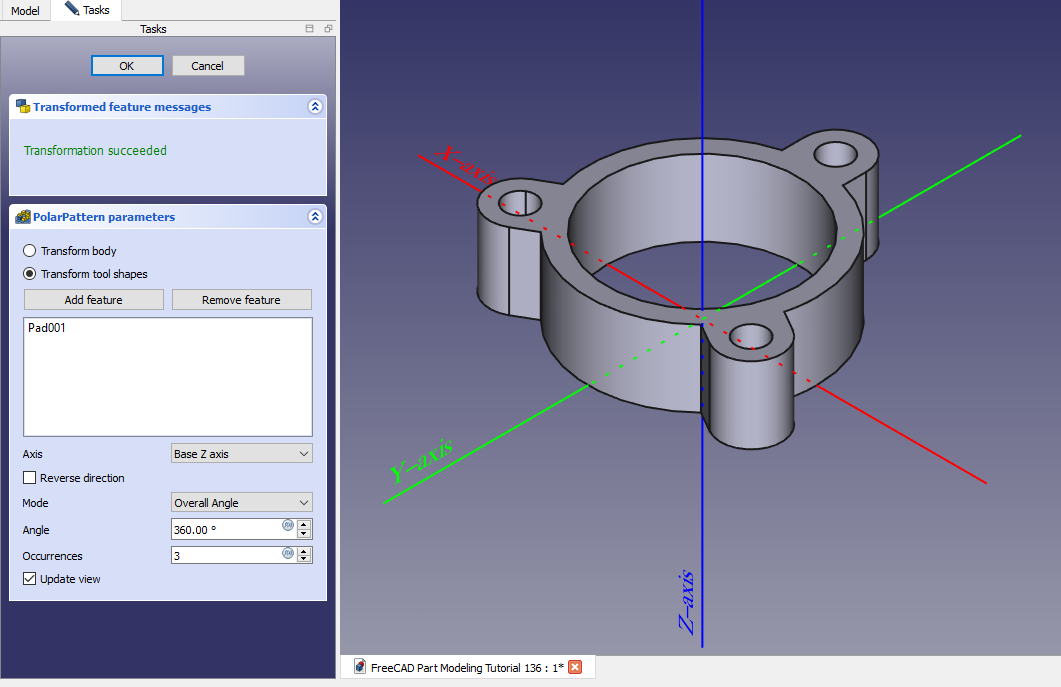This screenshot has height=687, width=1061.
Task: Enable the Reverse direction checkbox
Action: click(x=30, y=478)
